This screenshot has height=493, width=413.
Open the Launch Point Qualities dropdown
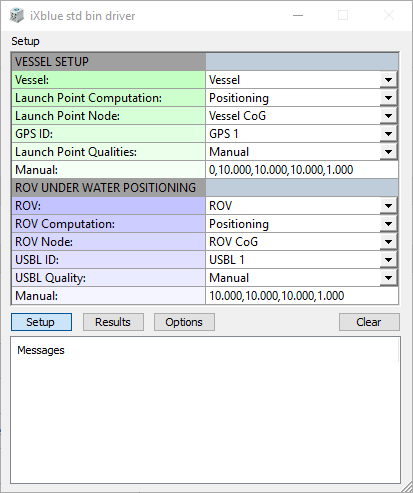(388, 152)
